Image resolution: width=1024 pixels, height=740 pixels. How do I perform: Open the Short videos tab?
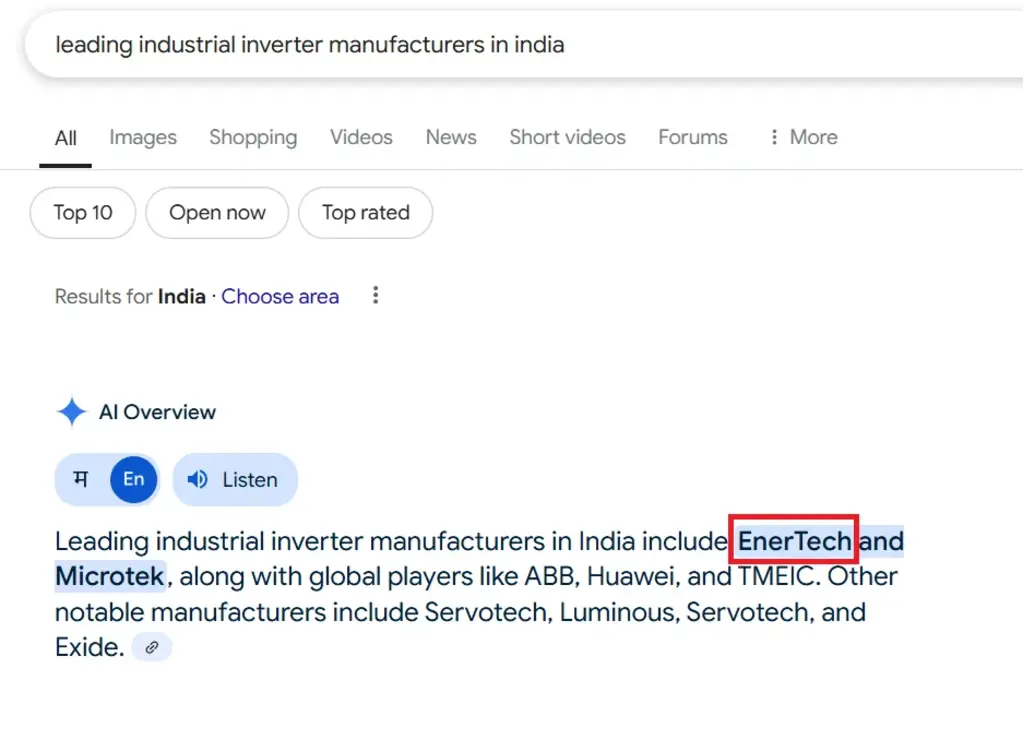[x=567, y=138]
